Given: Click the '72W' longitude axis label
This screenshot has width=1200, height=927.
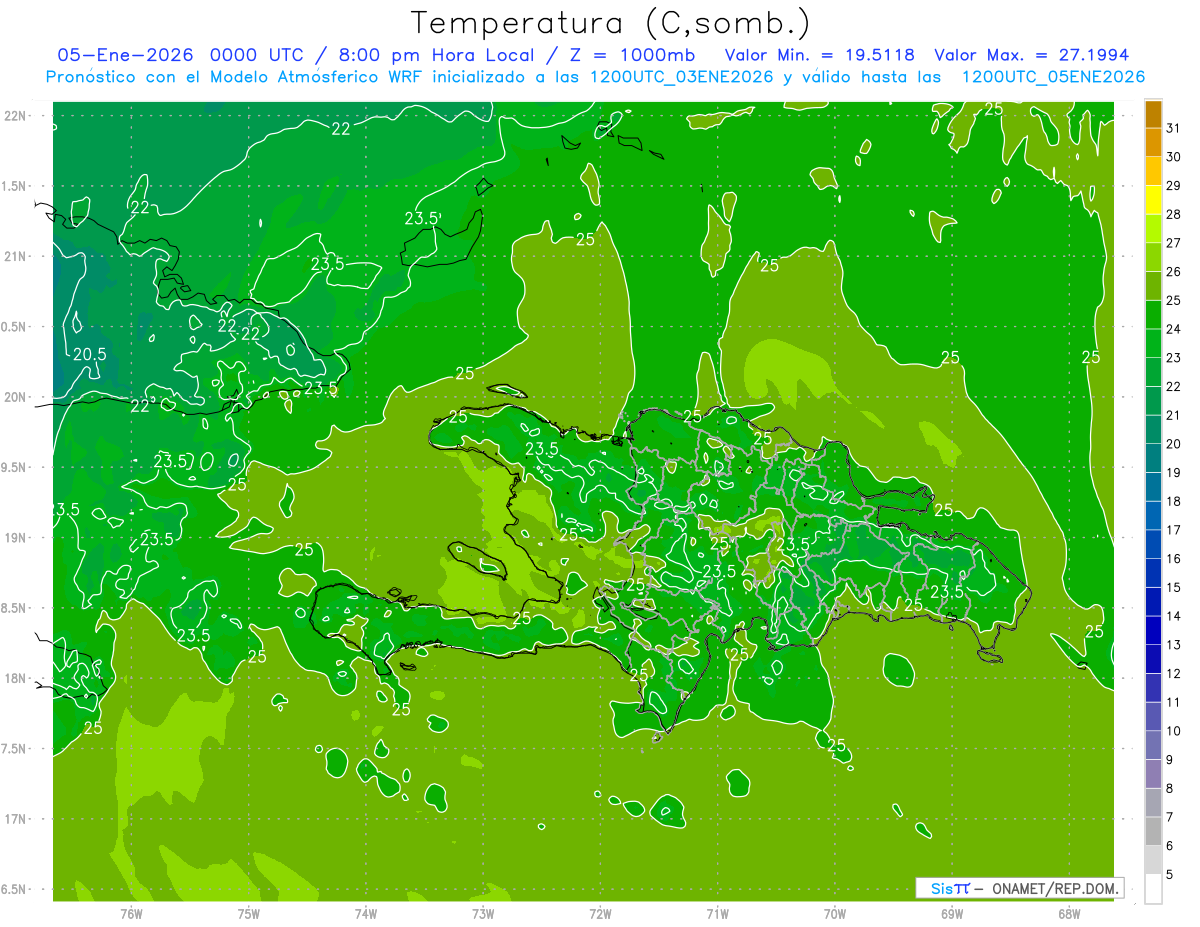Looking at the screenshot, I should pyautogui.click(x=600, y=914).
